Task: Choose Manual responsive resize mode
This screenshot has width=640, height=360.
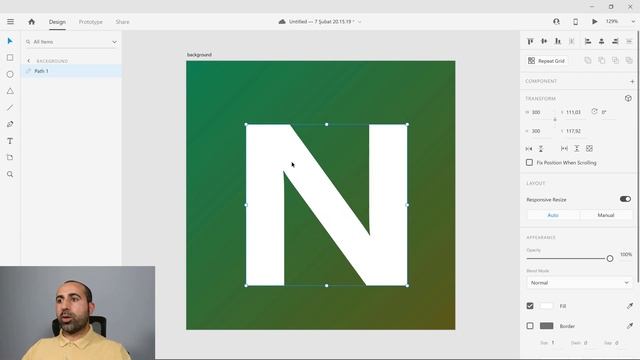Action: pos(606,215)
